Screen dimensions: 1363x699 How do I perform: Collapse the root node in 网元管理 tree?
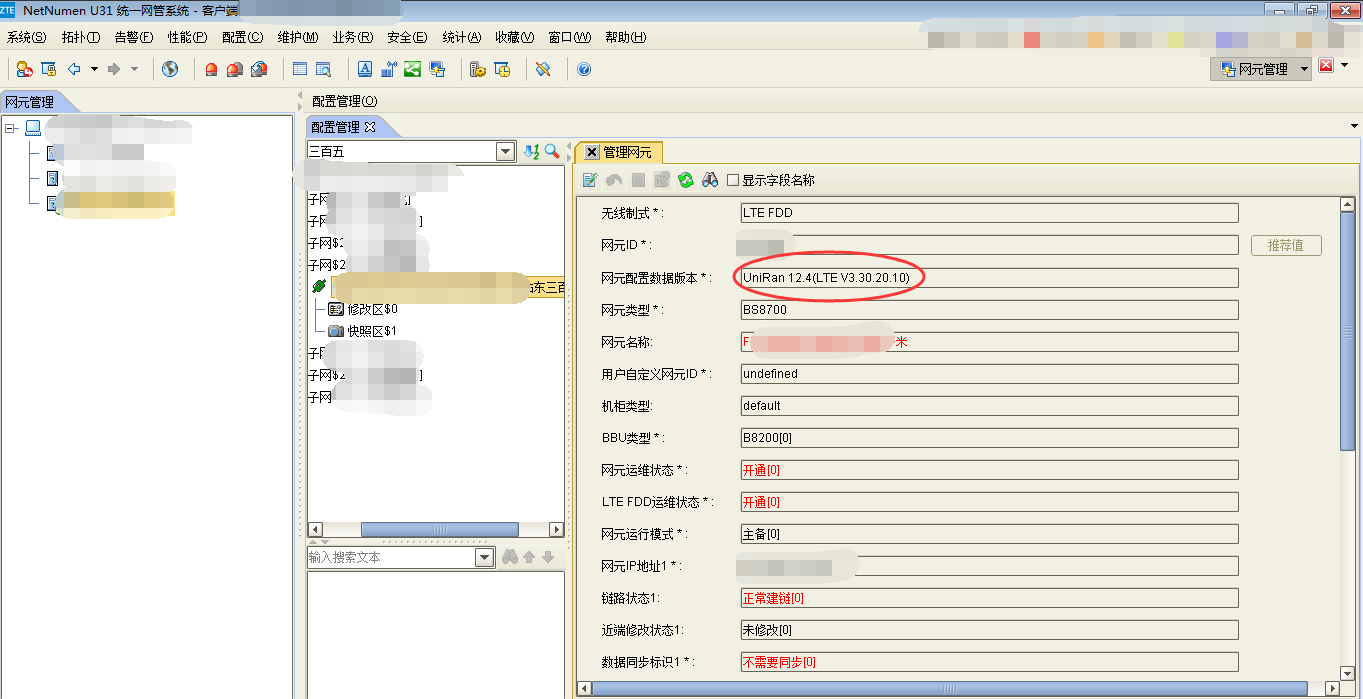[x=11, y=128]
